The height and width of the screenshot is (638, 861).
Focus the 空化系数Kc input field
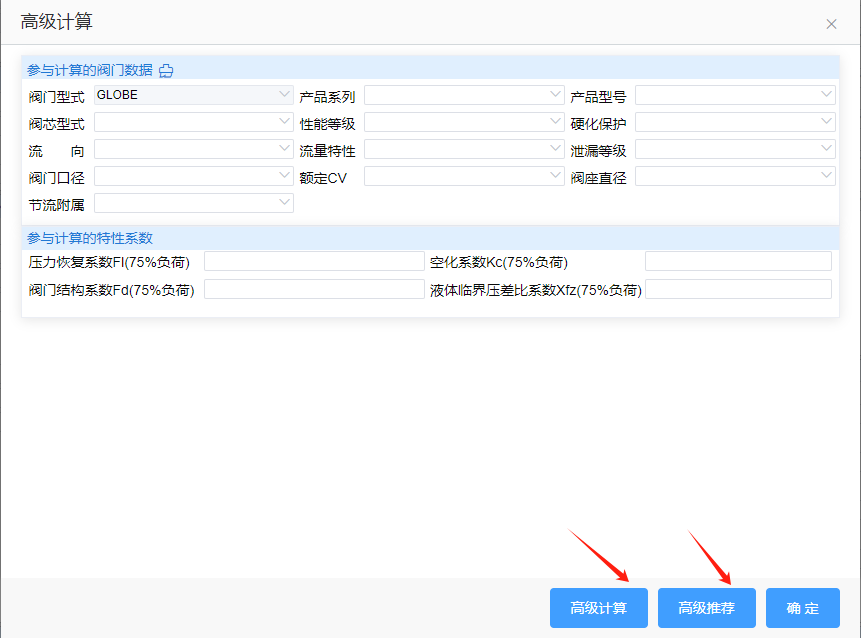point(738,262)
